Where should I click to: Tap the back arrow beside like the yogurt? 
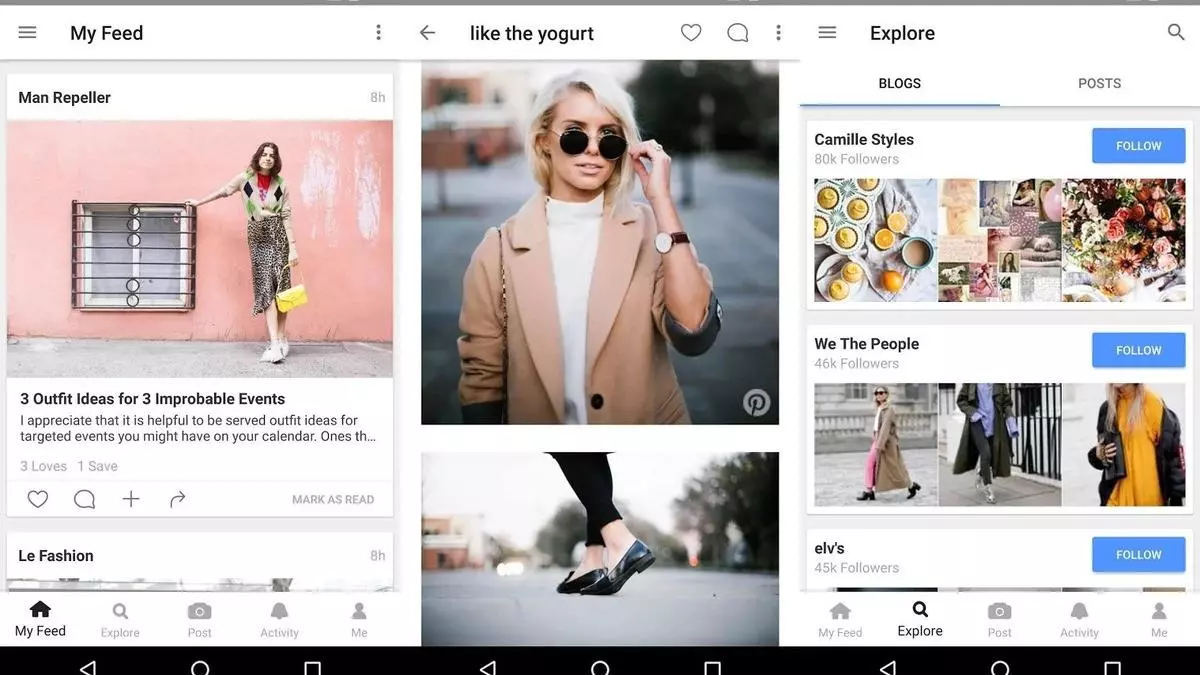coord(427,33)
